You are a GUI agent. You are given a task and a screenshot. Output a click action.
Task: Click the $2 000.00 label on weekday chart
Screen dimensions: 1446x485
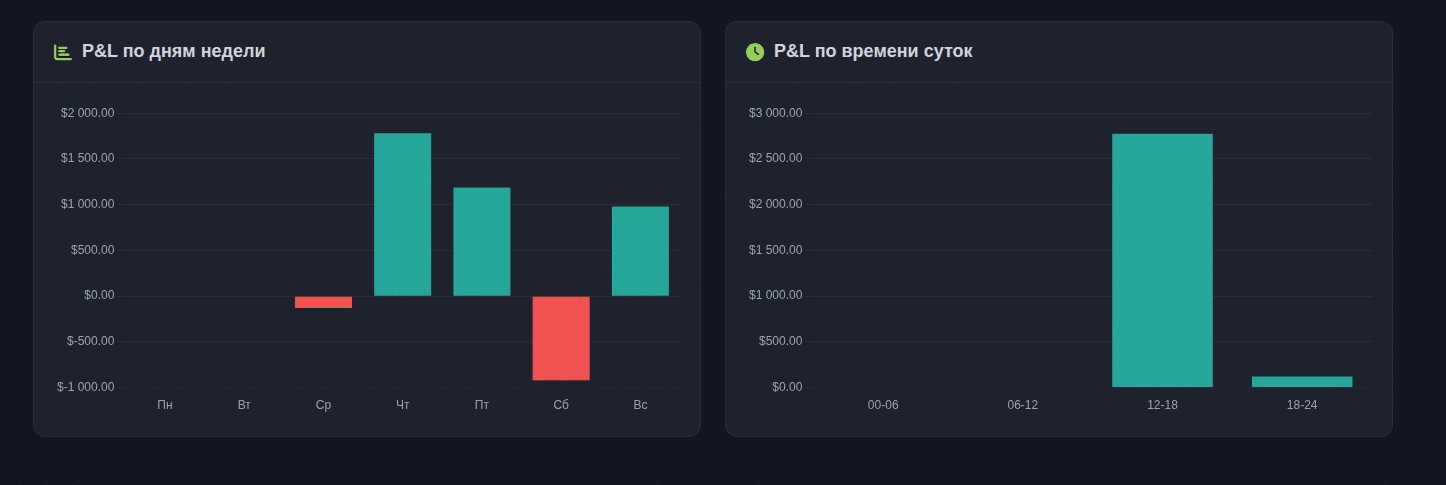click(88, 113)
